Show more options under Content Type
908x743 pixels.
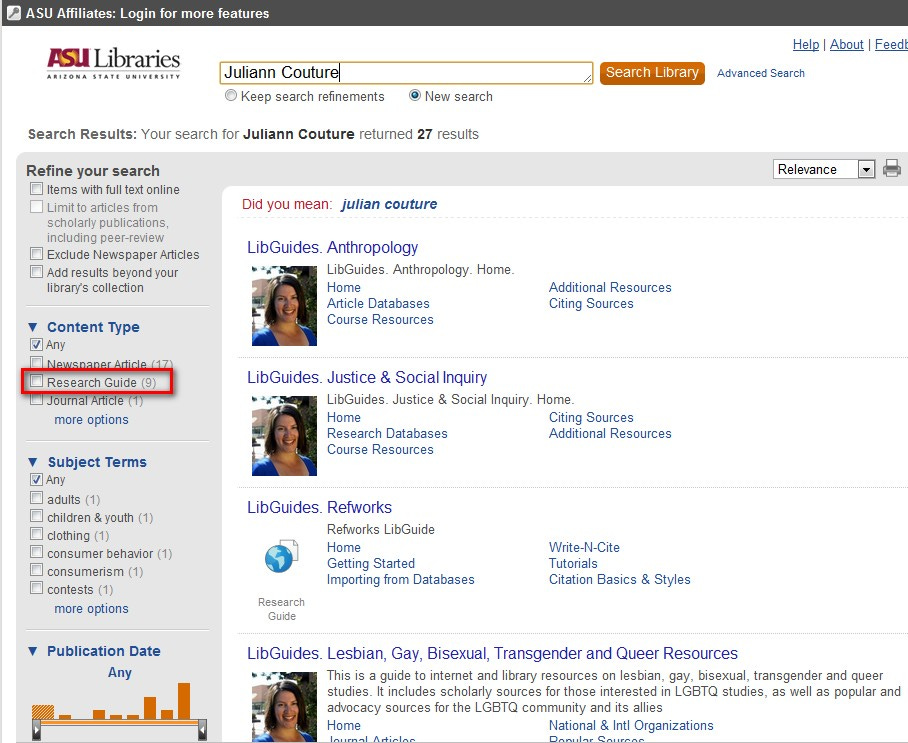[x=91, y=419]
